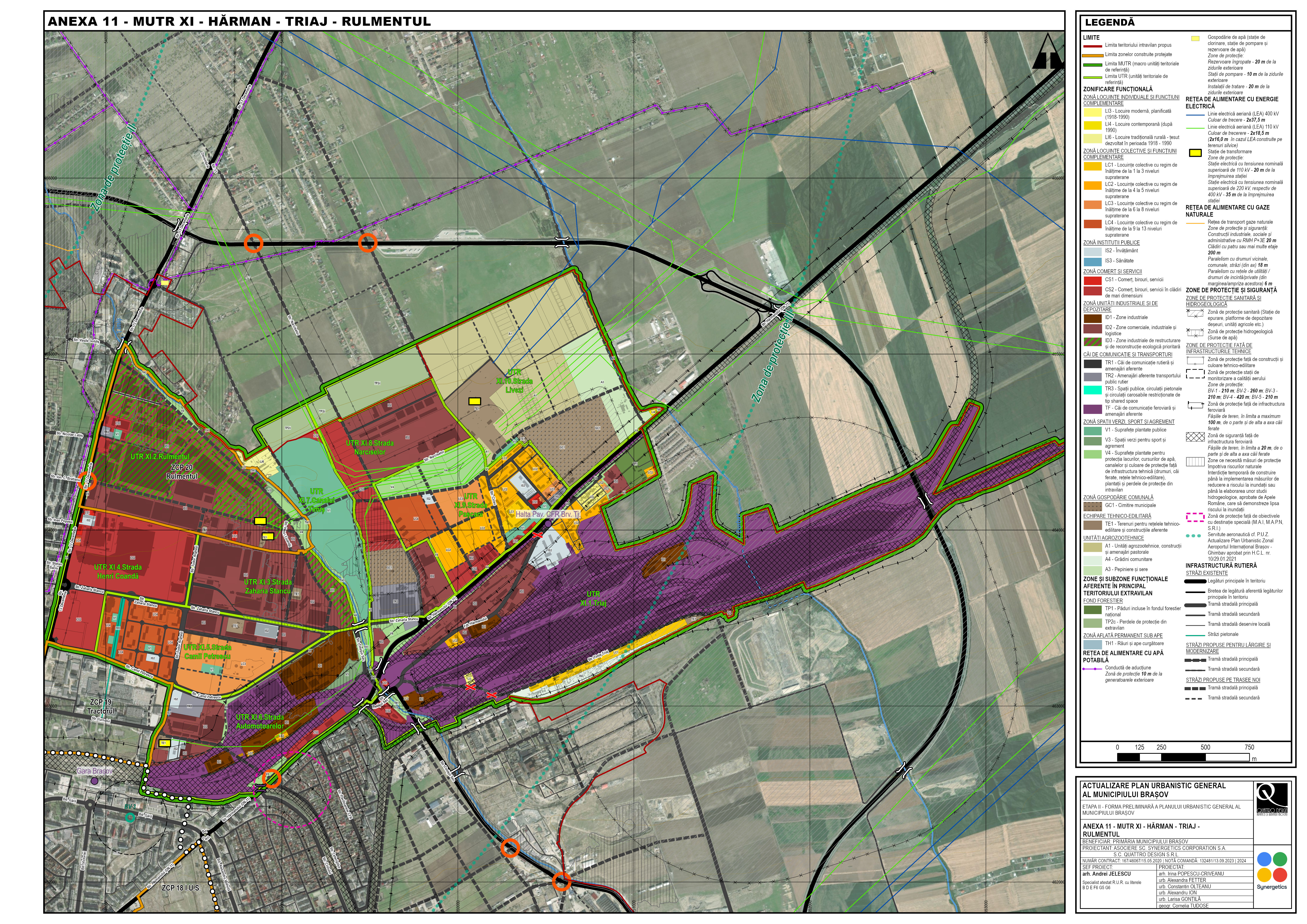This screenshot has height=924, width=1307.
Task: Click the name arh. Andrei JELESCU
Action: click(1107, 874)
